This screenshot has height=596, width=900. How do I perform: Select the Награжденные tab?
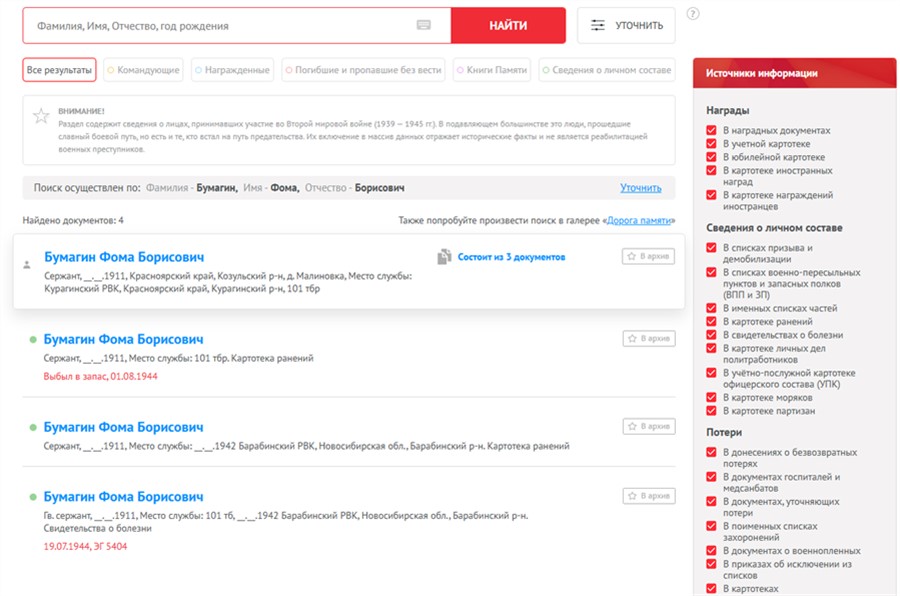point(232,70)
